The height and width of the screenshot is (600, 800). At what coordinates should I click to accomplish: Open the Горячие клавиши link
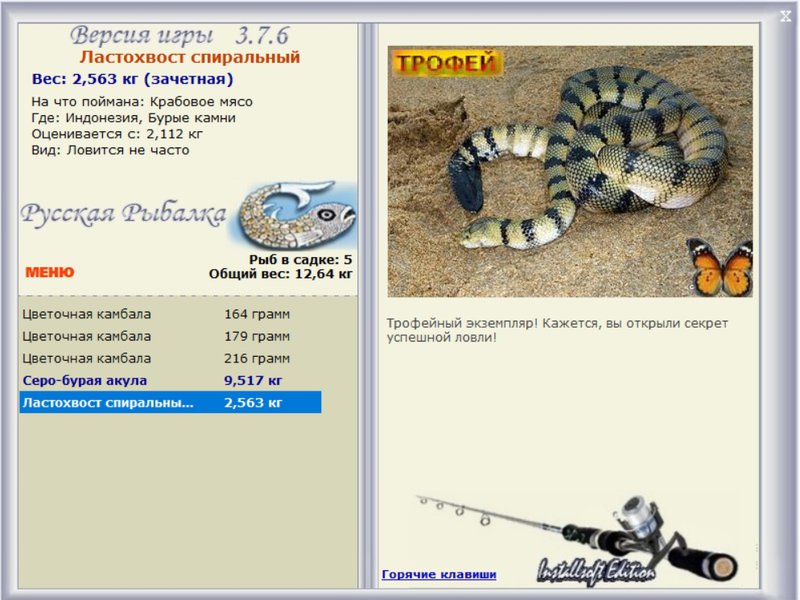click(x=439, y=574)
